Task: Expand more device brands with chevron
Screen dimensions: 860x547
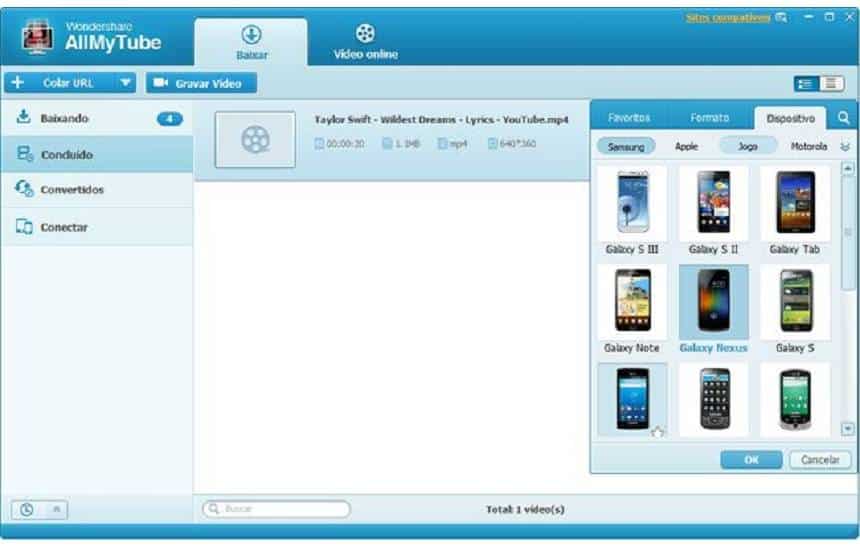Action: tap(845, 147)
